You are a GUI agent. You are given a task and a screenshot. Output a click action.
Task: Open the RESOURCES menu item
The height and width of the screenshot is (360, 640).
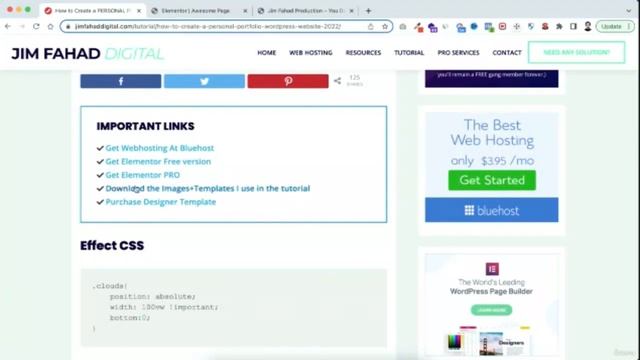click(363, 53)
